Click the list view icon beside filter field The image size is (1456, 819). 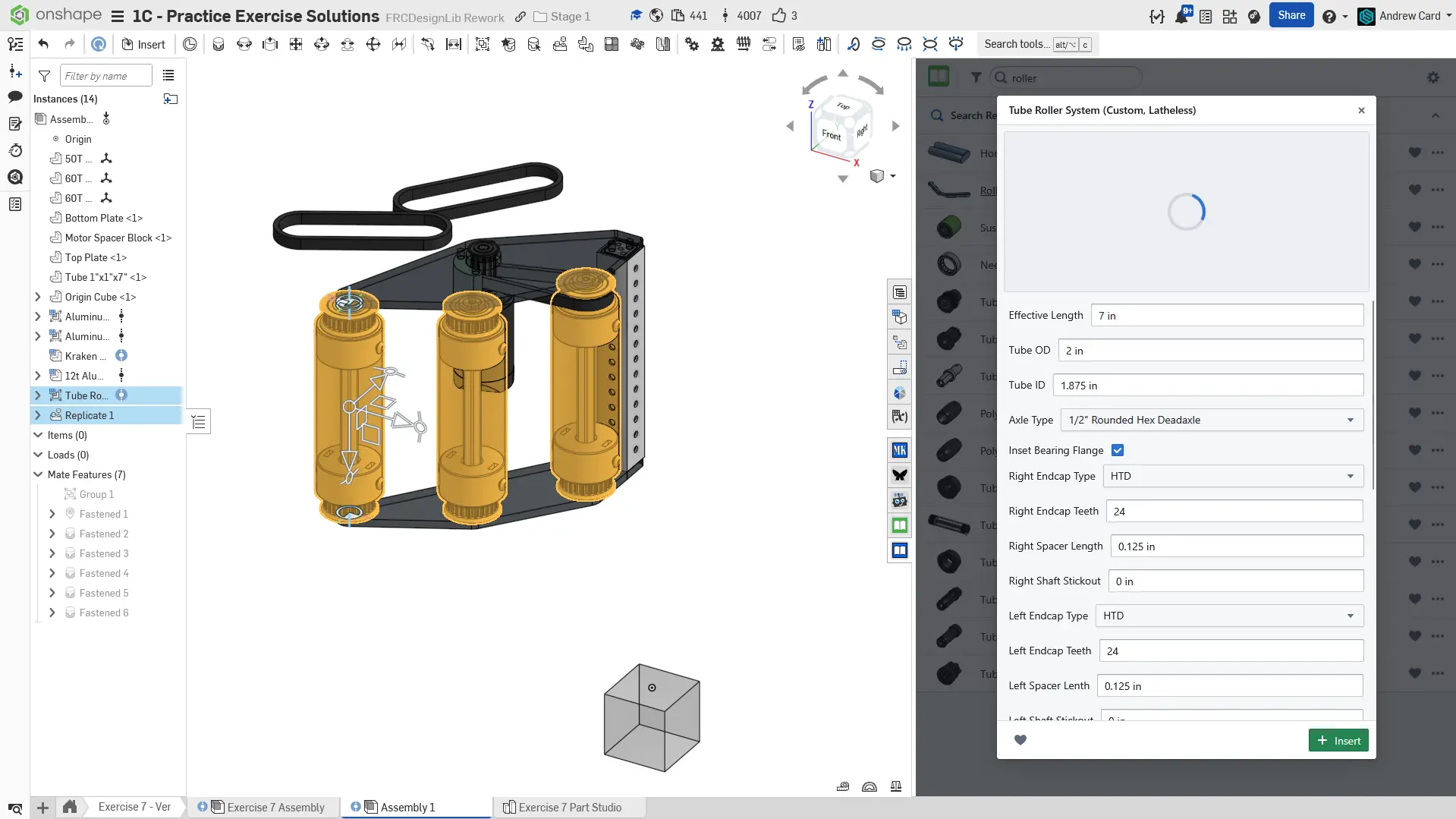tap(168, 76)
